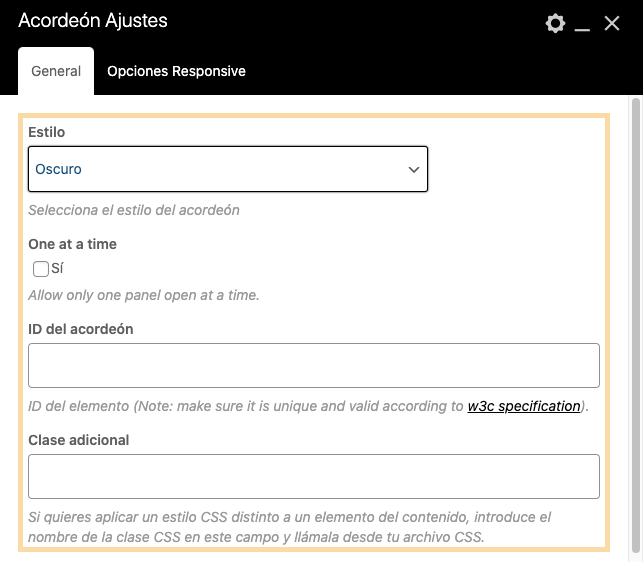Click the Acordeón Ajustes title text
643x562 pixels.
tap(93, 21)
